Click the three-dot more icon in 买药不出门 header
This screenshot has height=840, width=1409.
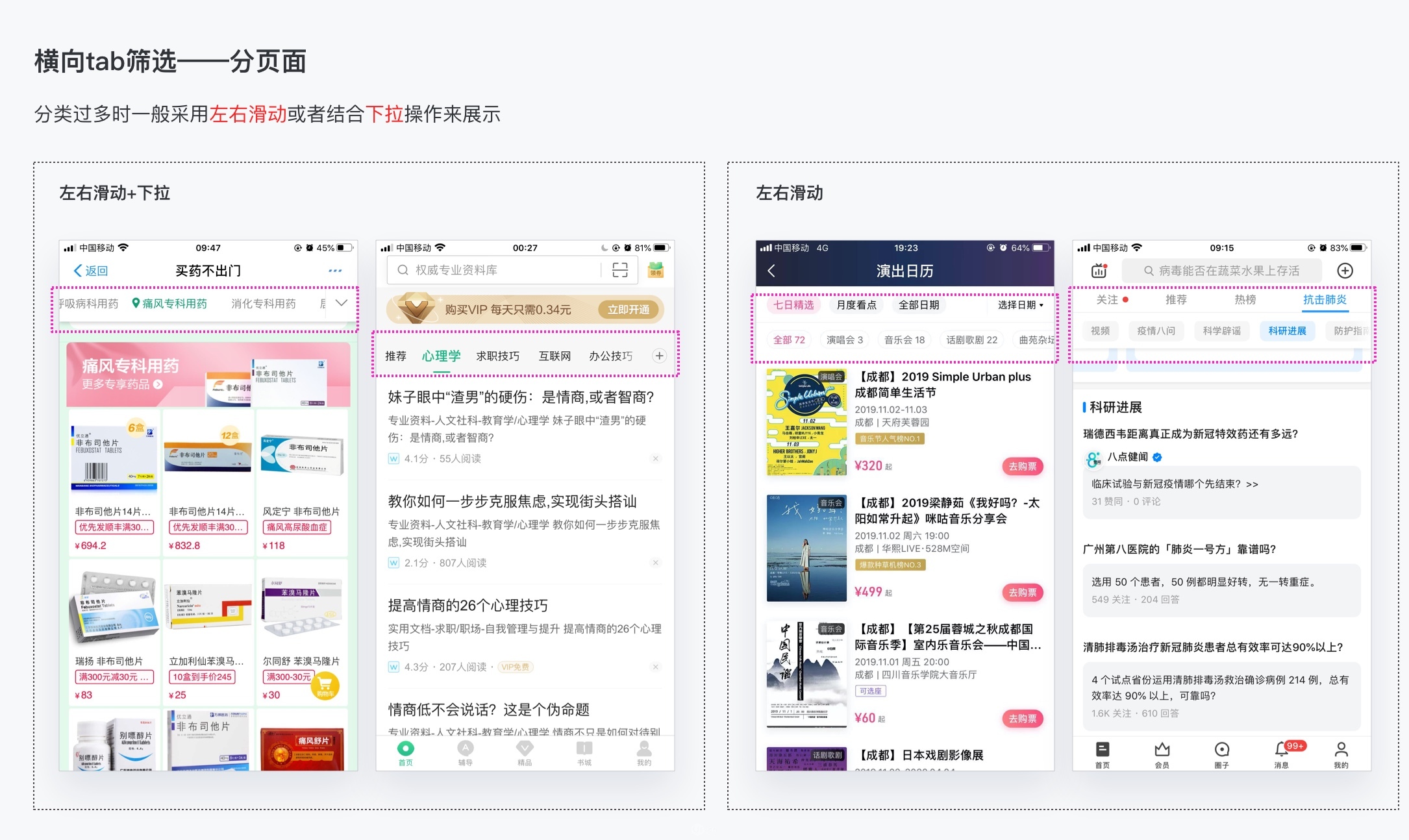[x=335, y=271]
